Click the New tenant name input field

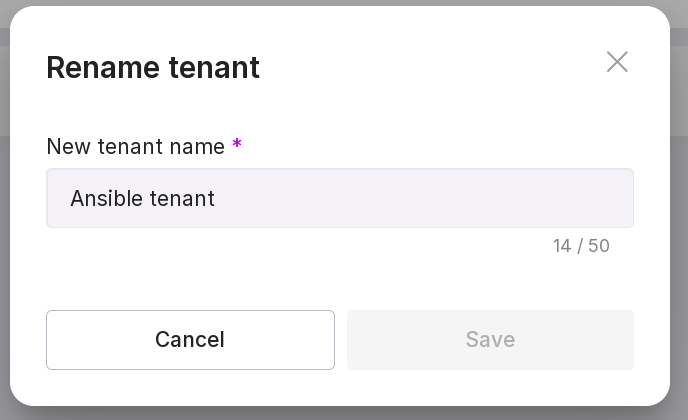pyautogui.click(x=340, y=198)
